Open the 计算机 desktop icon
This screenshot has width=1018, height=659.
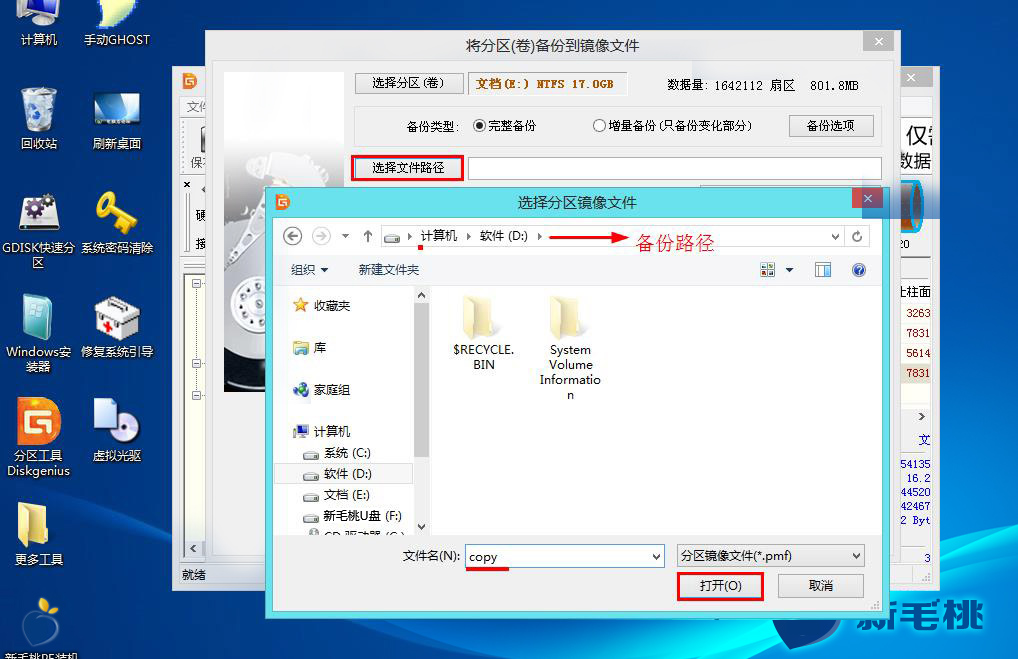pyautogui.click(x=38, y=23)
